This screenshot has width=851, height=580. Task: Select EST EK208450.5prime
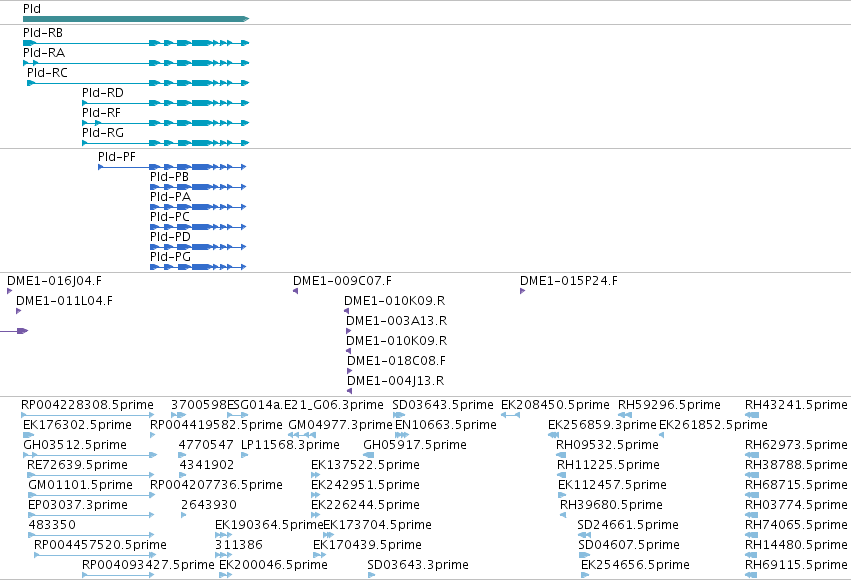(510, 415)
